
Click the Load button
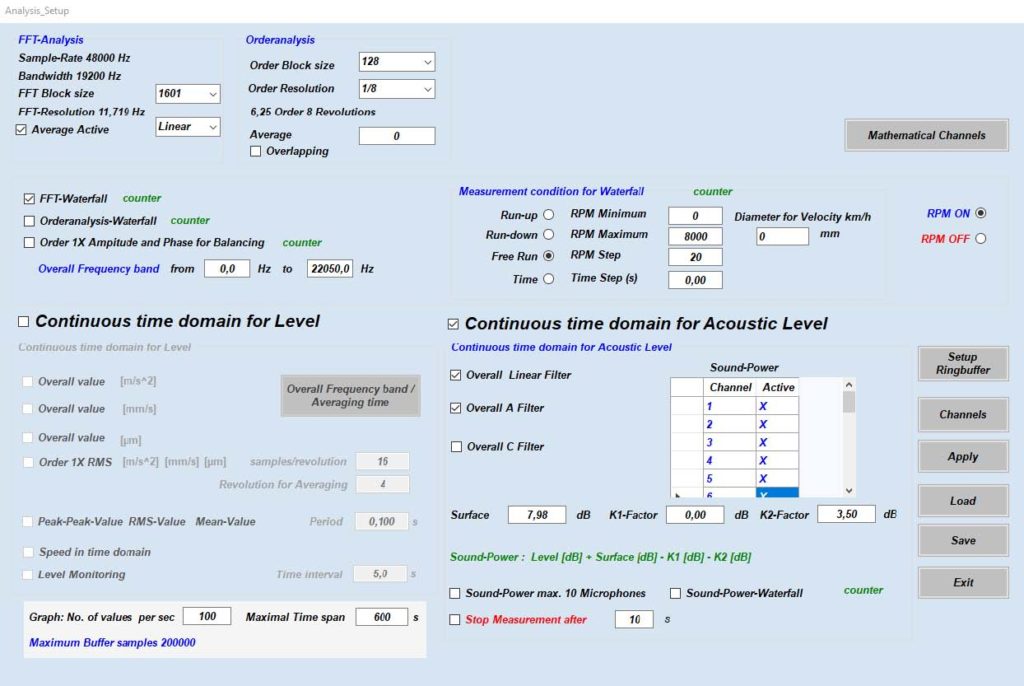click(963, 501)
